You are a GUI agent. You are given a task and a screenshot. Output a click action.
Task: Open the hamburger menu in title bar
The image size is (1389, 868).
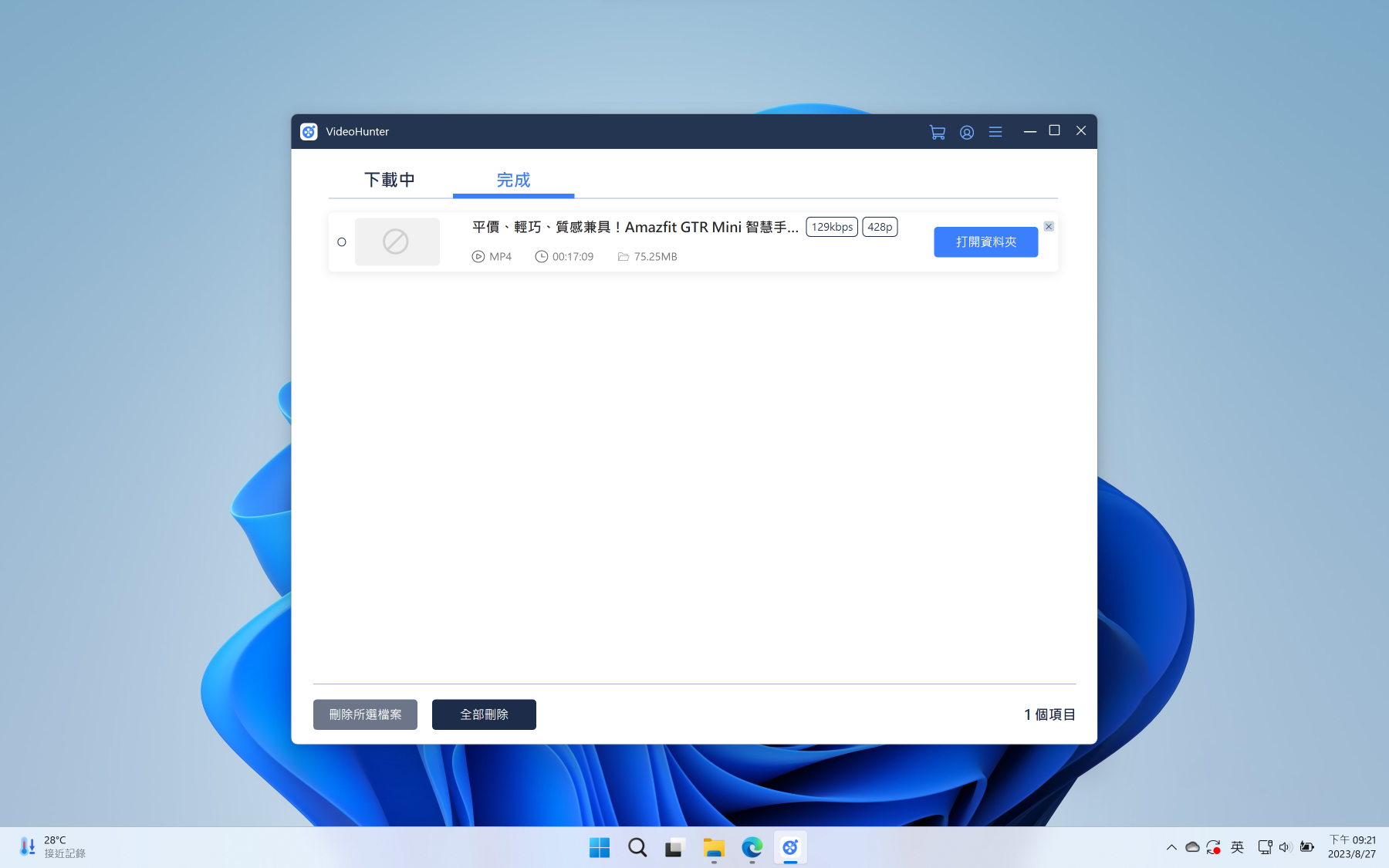coord(995,132)
